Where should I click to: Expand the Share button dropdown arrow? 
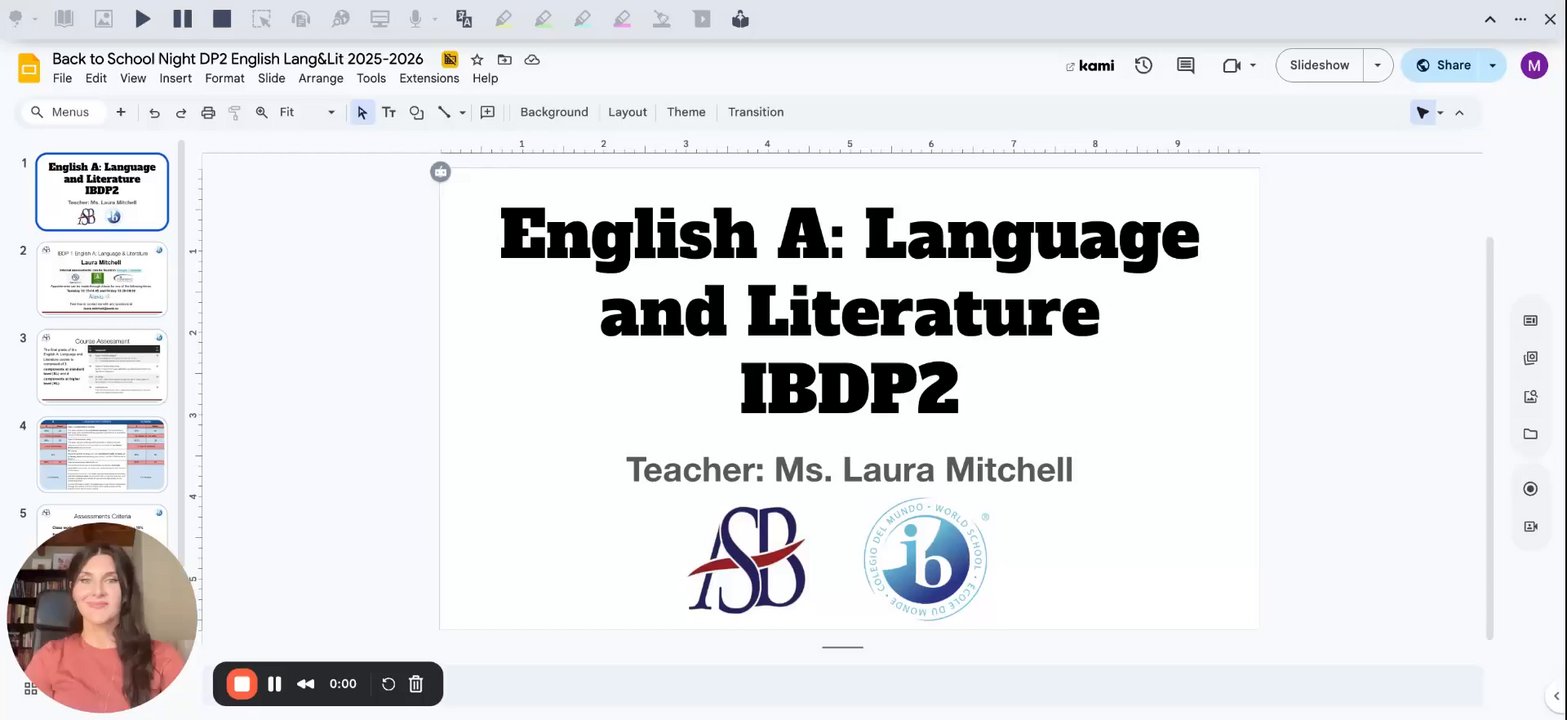coord(1492,65)
